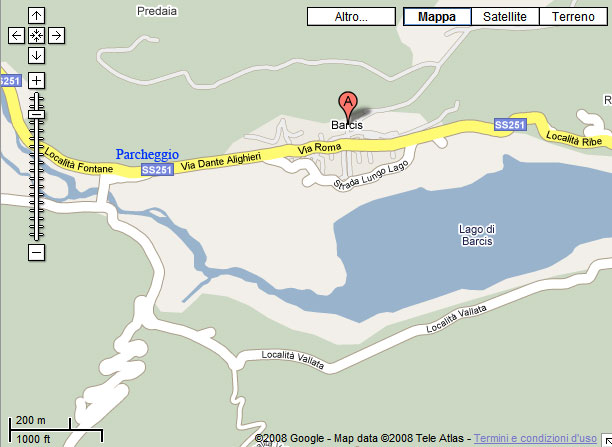Switch to Terreno view
612x447 pixels.
(573, 17)
